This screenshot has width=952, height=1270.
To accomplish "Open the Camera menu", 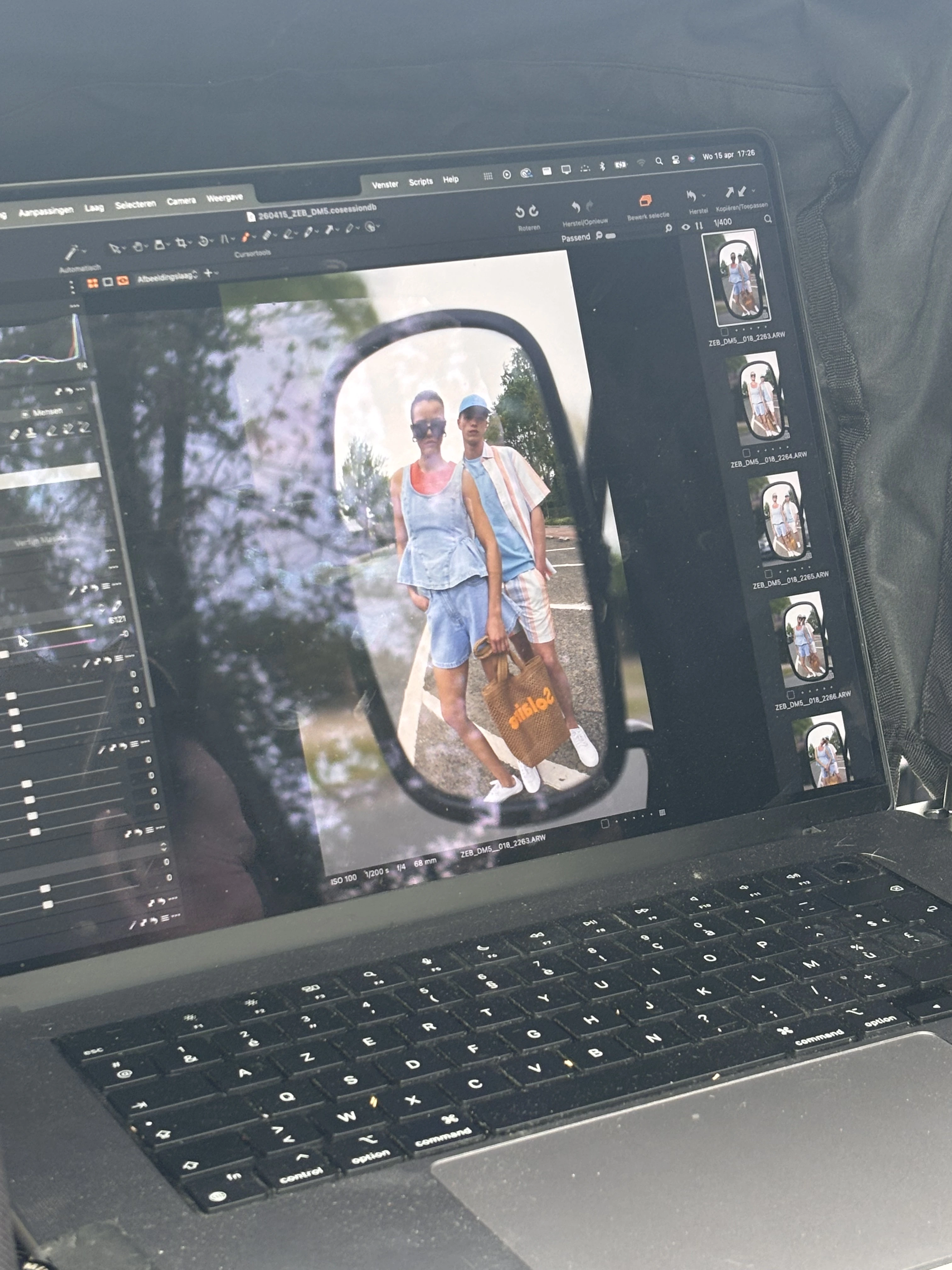I will coord(181,201).
